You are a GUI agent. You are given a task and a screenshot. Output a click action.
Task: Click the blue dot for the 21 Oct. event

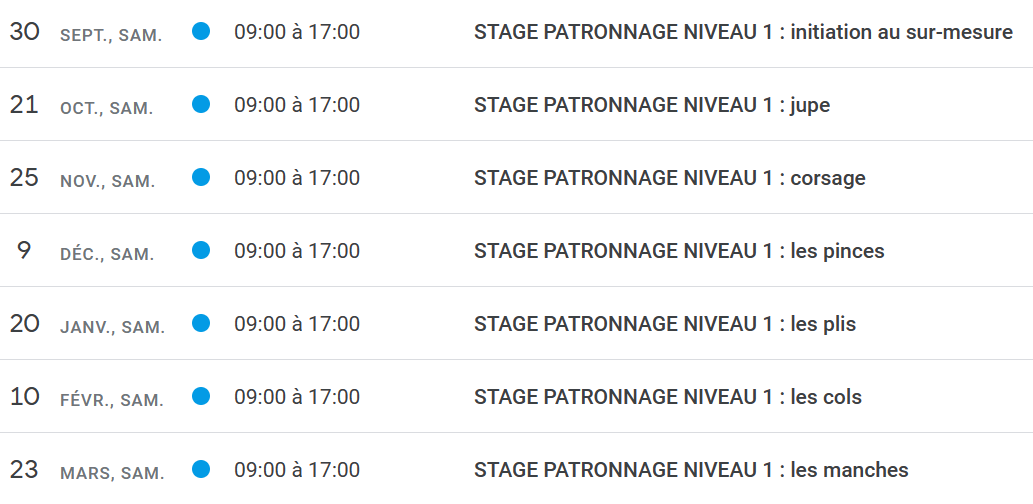click(201, 104)
